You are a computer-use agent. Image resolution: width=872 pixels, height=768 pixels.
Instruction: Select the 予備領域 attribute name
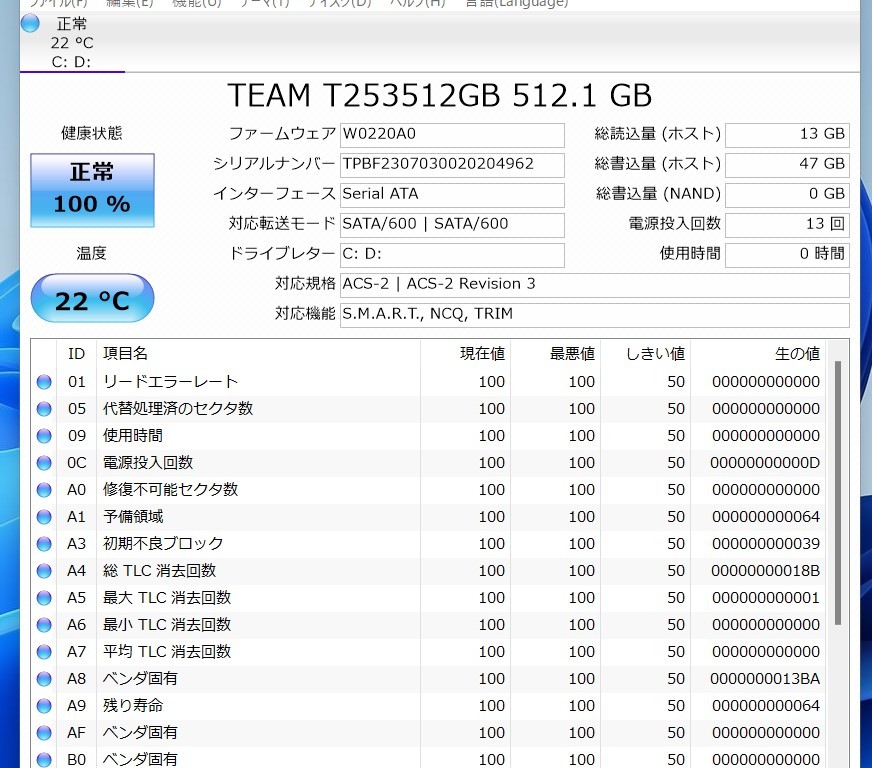[133, 517]
